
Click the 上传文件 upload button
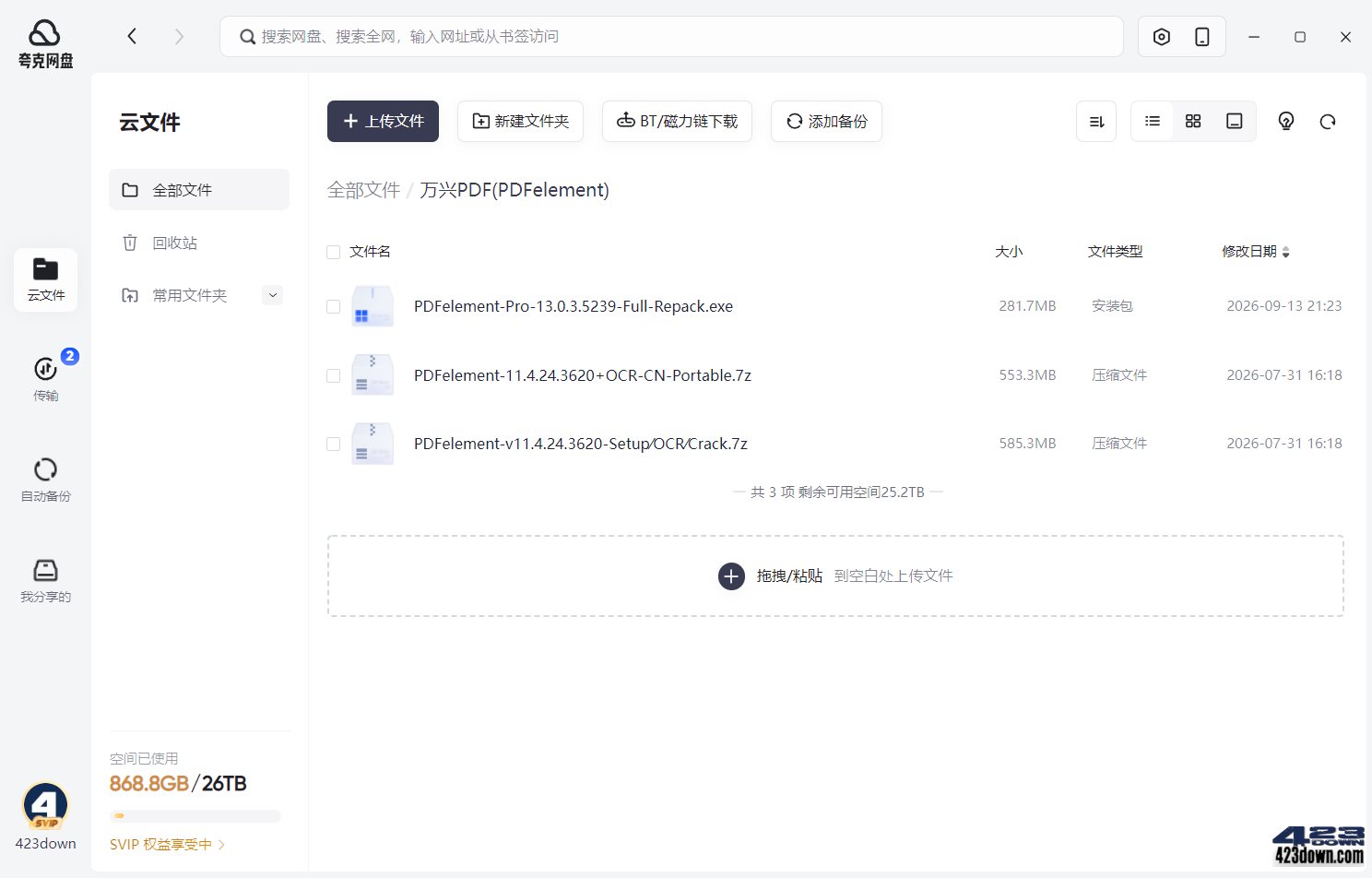pos(383,121)
